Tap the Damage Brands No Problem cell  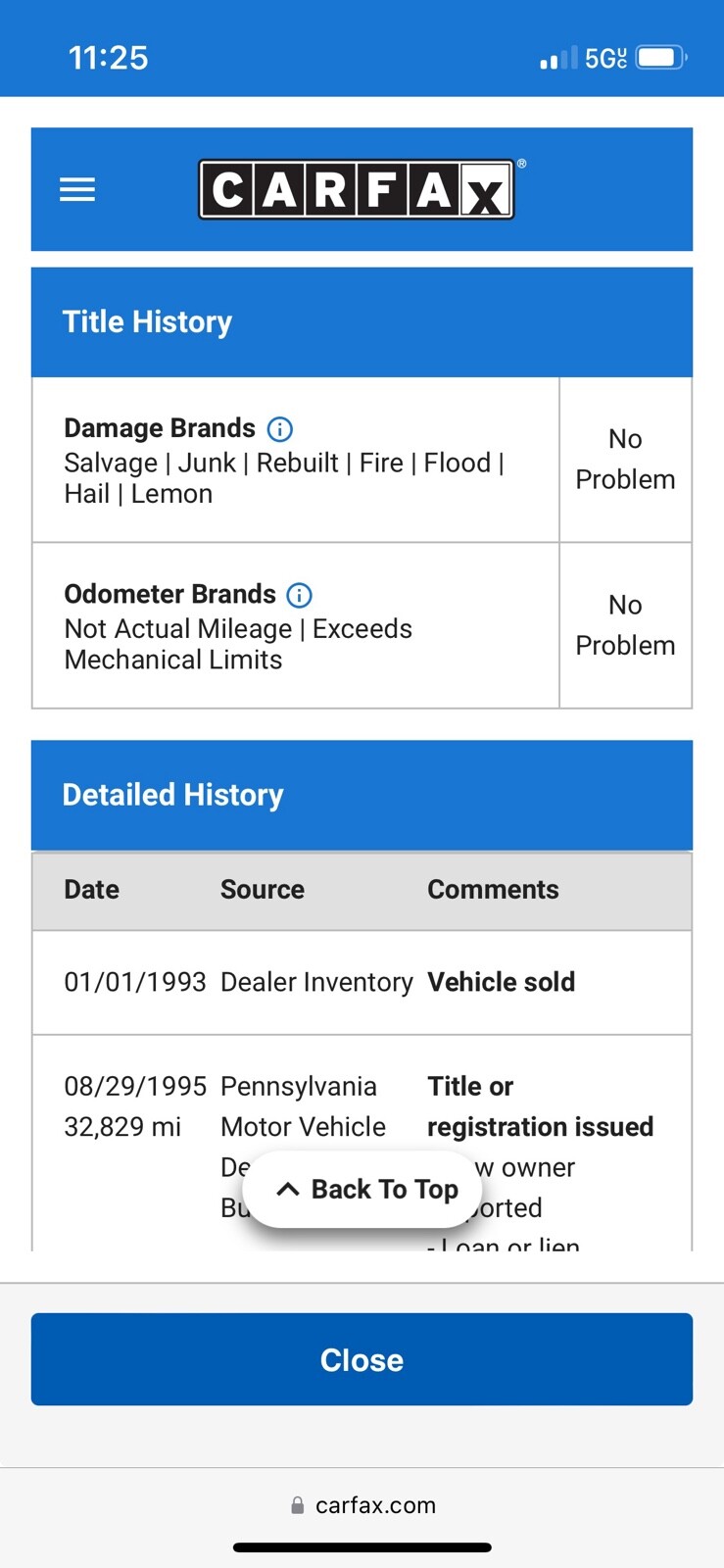click(x=625, y=460)
